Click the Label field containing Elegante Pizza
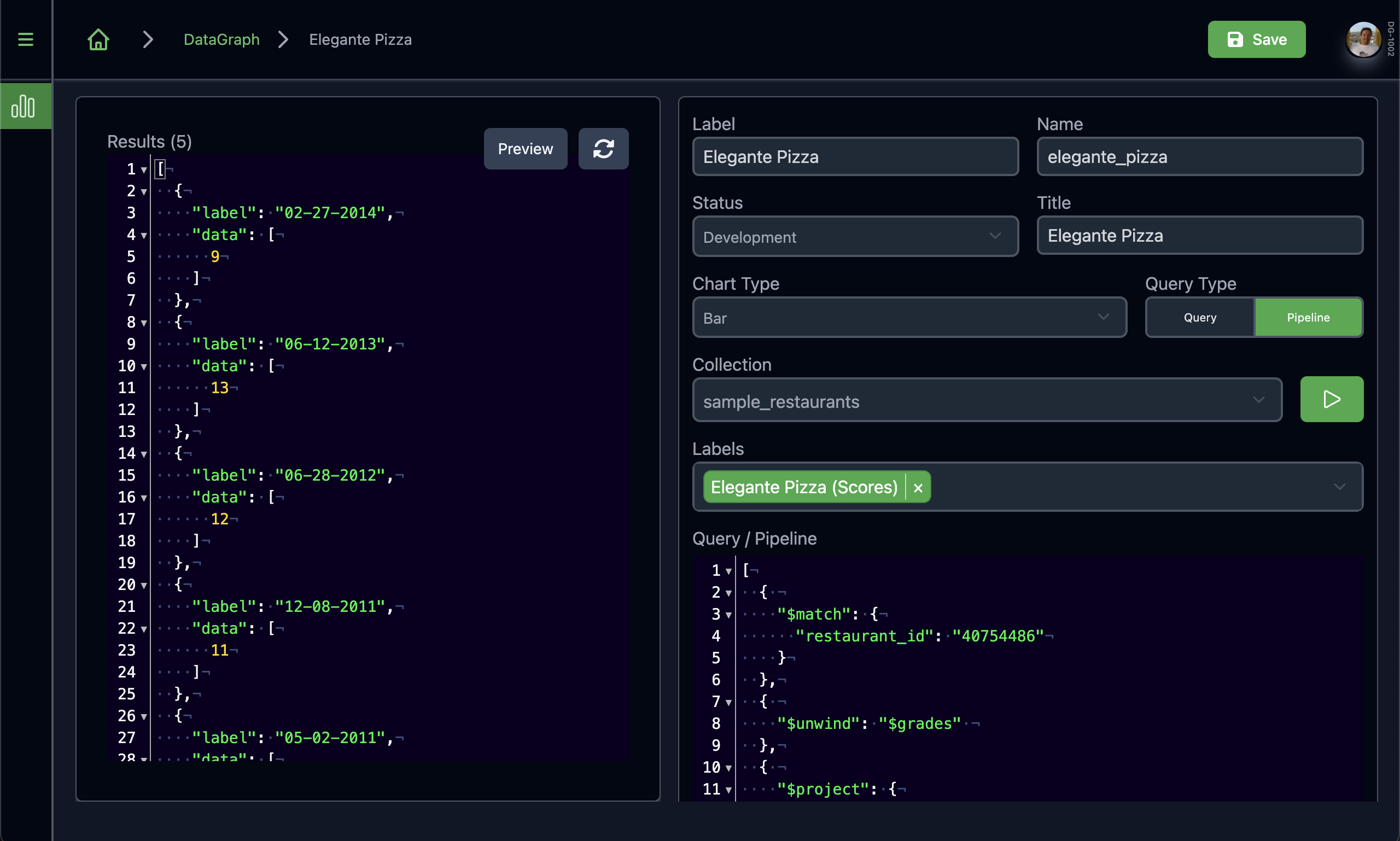 point(854,156)
